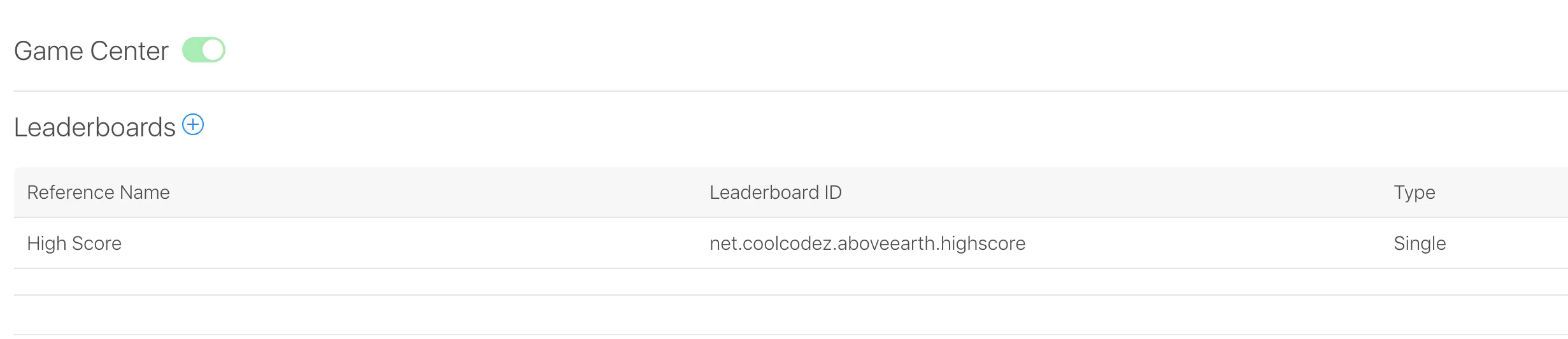Click the Reference Name label text
This screenshot has height=339, width=1568.
pyautogui.click(x=98, y=192)
